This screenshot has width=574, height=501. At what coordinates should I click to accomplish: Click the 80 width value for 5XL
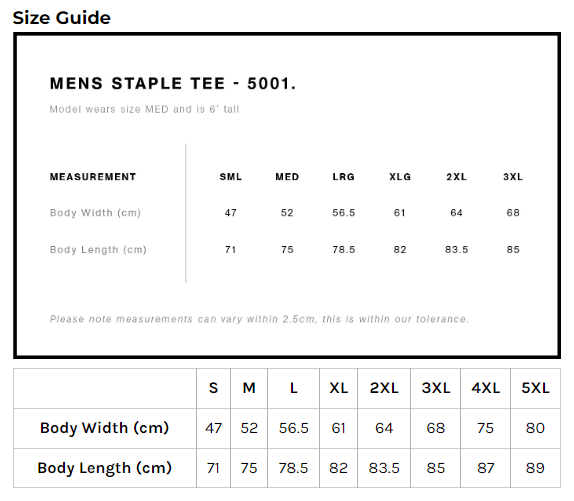(535, 428)
